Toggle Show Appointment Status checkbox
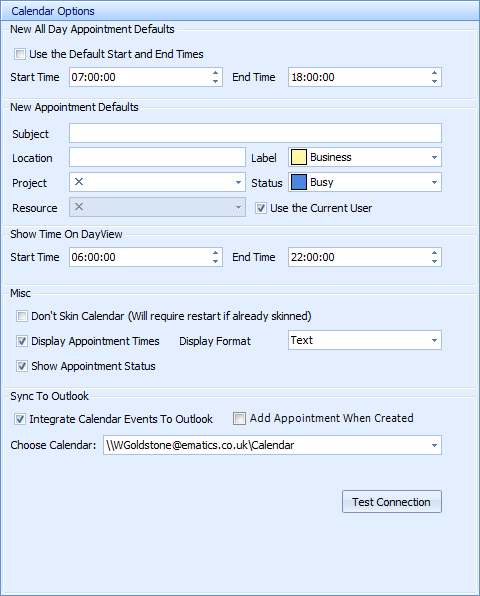The width and height of the screenshot is (480, 596). [x=22, y=366]
